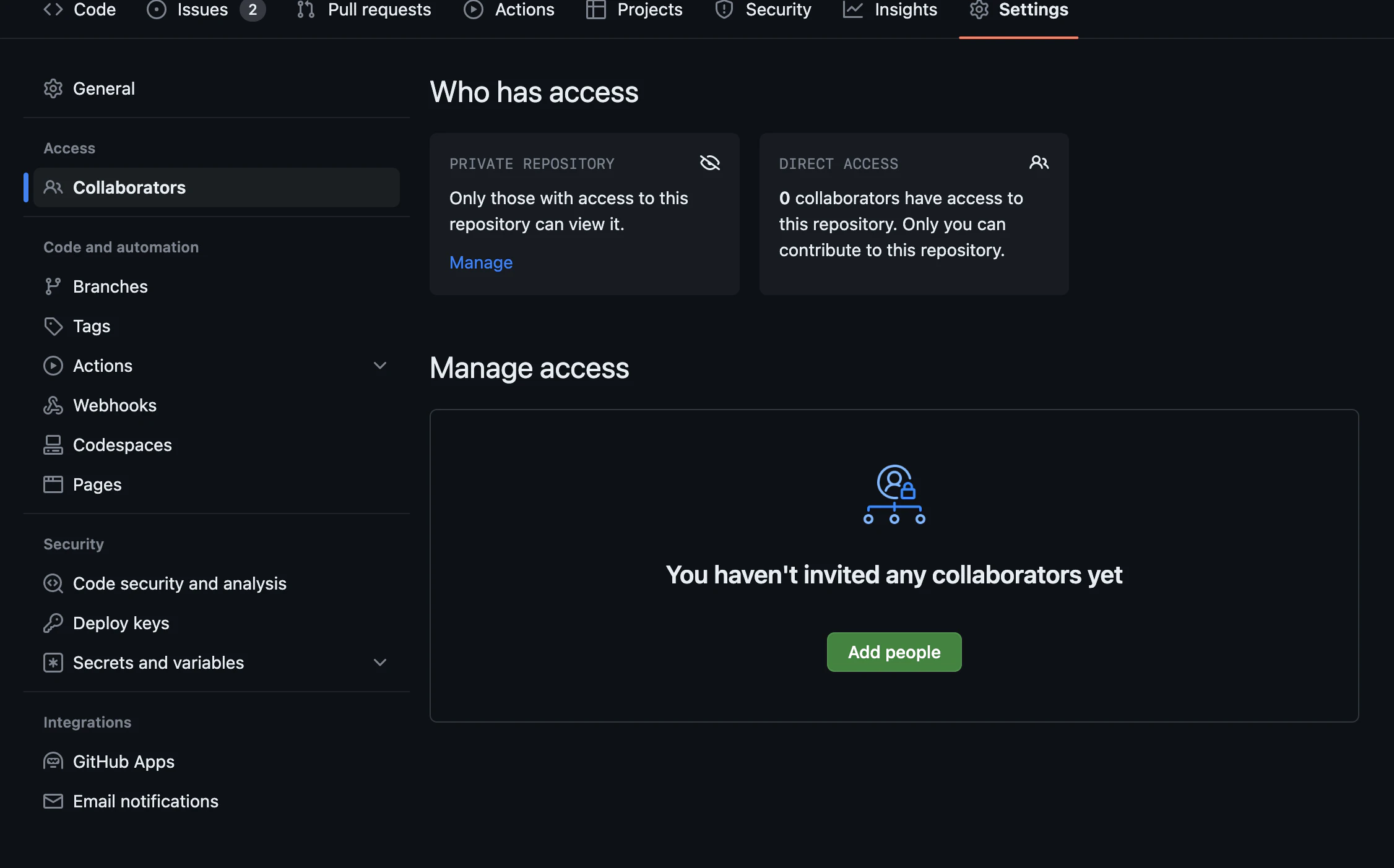
Task: Go to the Security tab
Action: (763, 10)
